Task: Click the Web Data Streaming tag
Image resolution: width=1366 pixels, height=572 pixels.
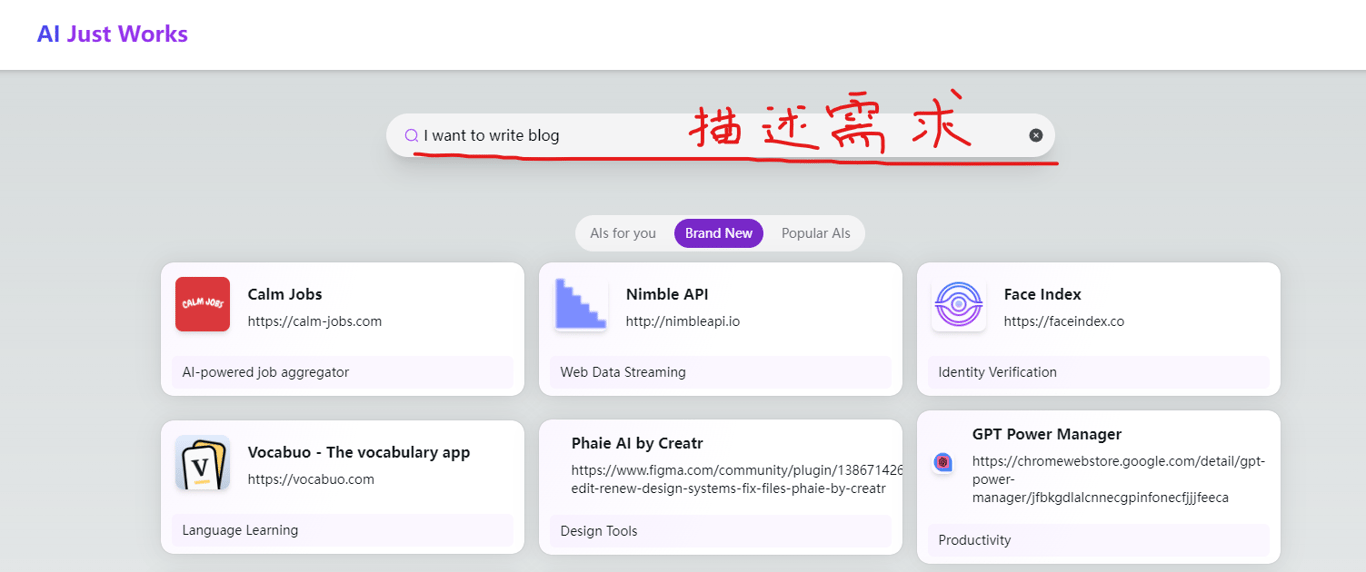Action: click(x=720, y=372)
